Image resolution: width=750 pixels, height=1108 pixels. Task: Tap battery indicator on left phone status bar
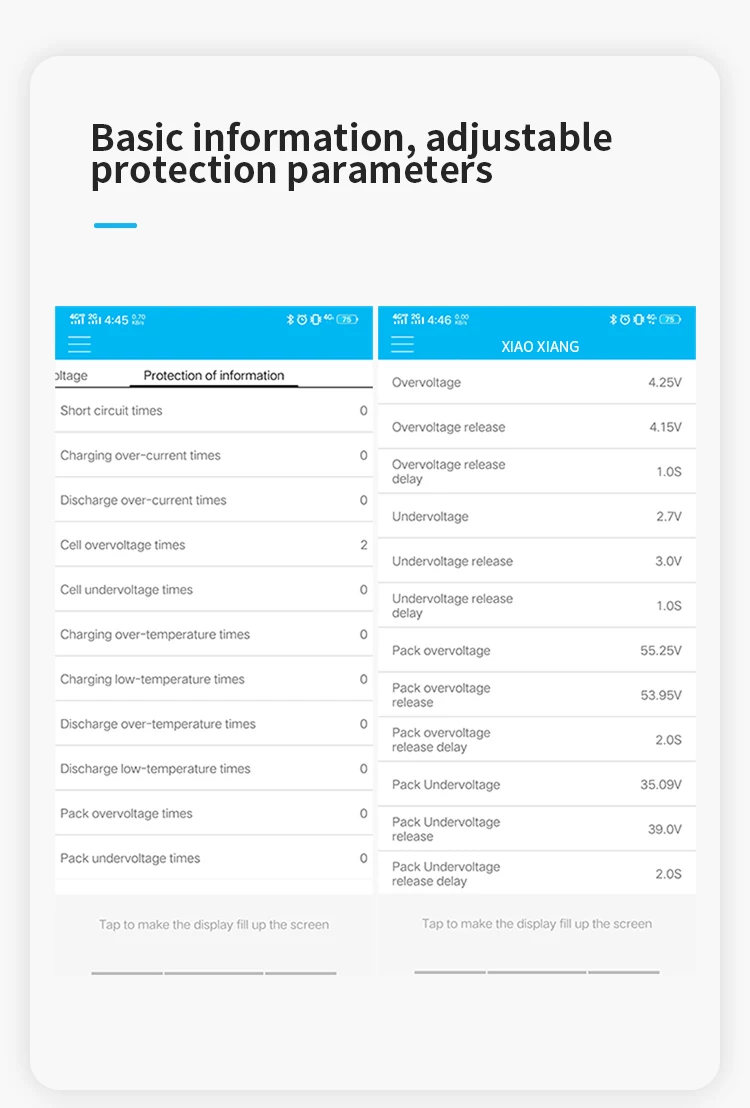pos(347,319)
